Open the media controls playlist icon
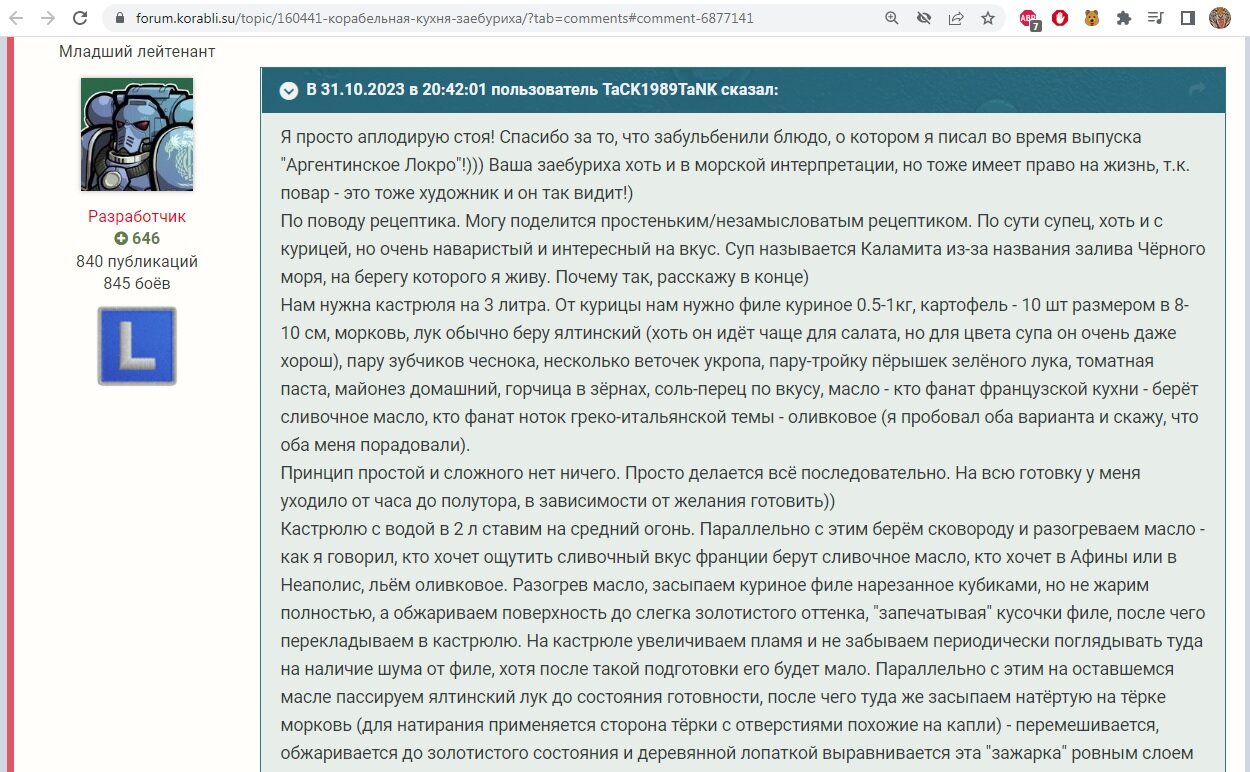Viewport: 1250px width, 772px height. pyautogui.click(x=1156, y=18)
